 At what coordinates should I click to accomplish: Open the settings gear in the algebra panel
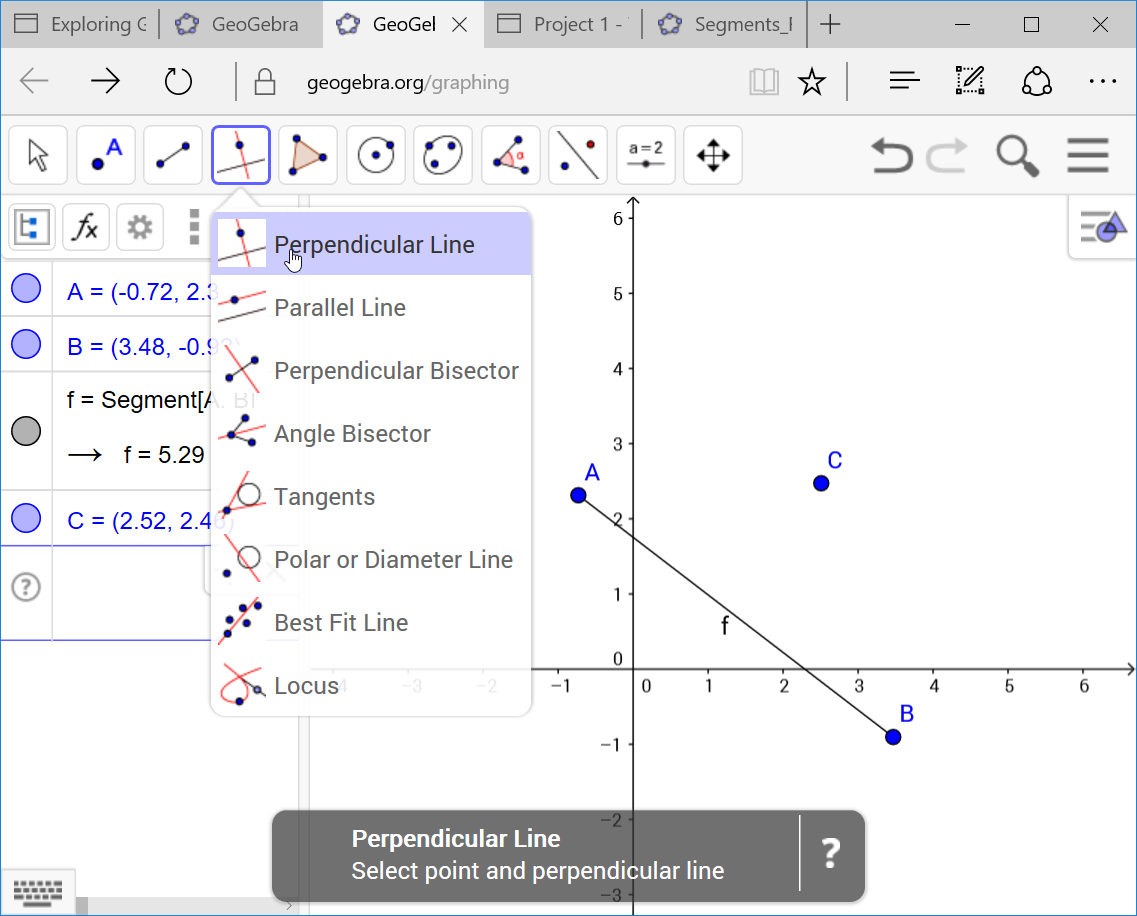click(x=139, y=227)
